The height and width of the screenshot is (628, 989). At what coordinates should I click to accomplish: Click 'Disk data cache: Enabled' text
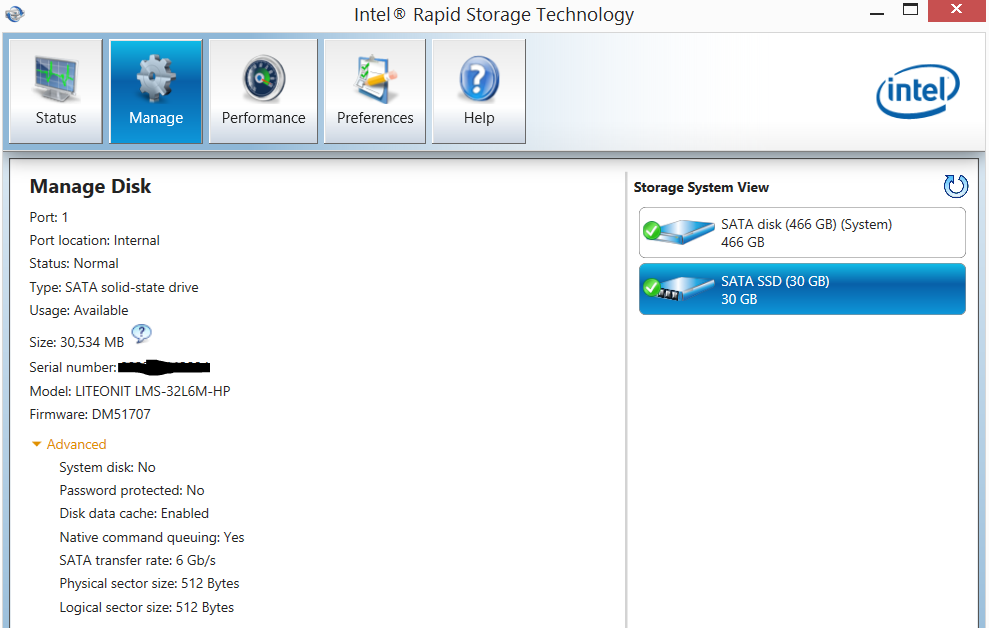coord(134,514)
